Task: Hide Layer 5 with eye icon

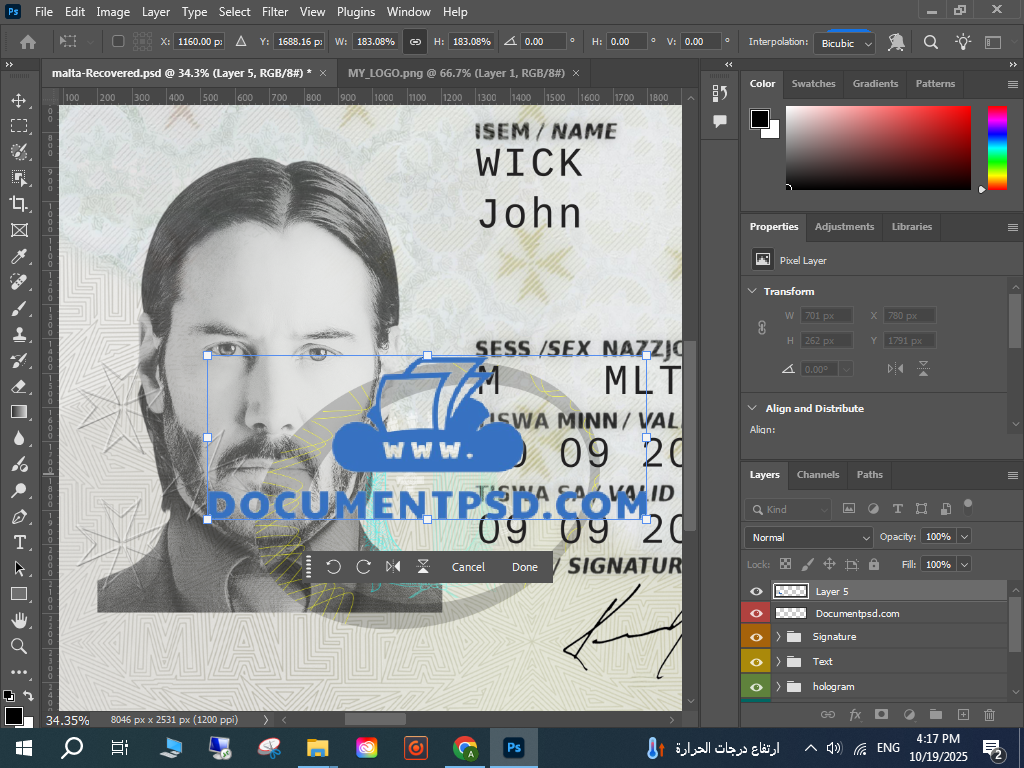Action: (x=756, y=592)
